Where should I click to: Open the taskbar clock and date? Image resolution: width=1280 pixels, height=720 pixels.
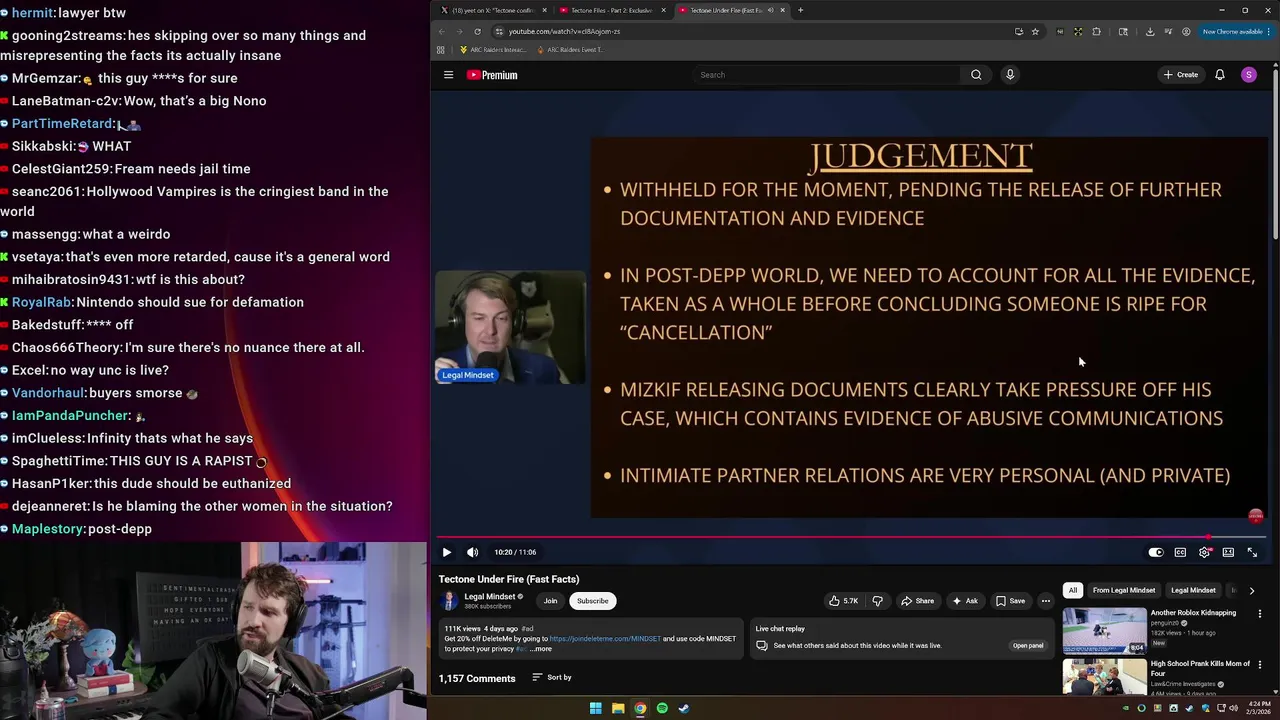point(1258,708)
